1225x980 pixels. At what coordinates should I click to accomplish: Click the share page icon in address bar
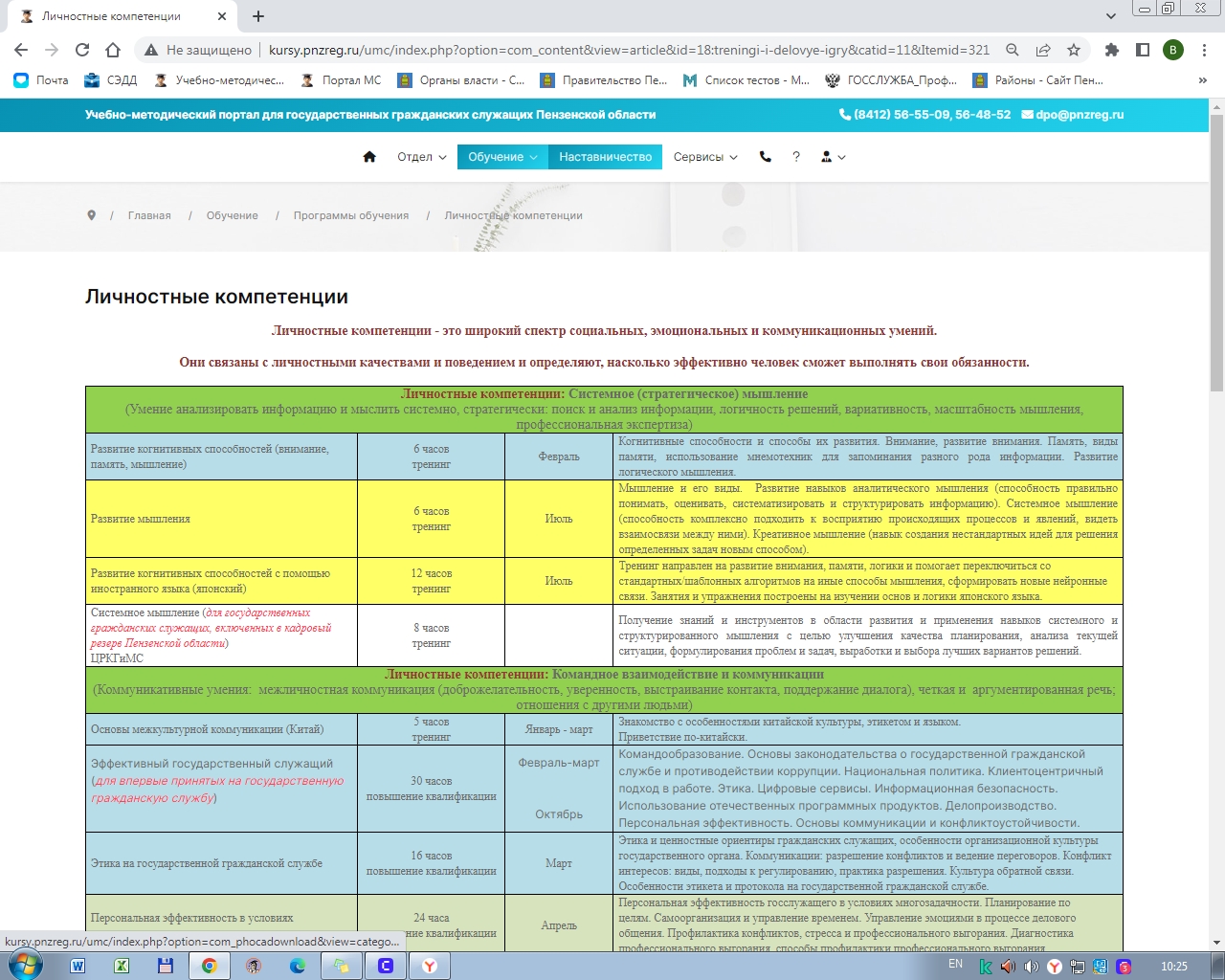1043,50
